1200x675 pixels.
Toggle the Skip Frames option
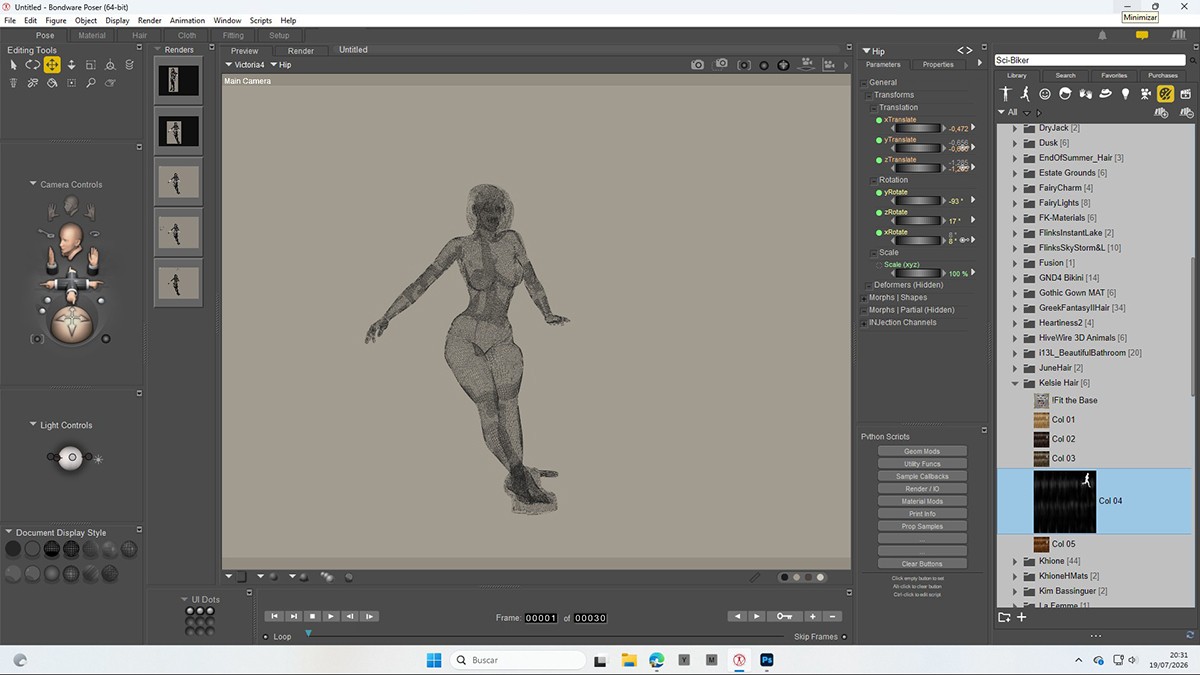pyautogui.click(x=844, y=636)
